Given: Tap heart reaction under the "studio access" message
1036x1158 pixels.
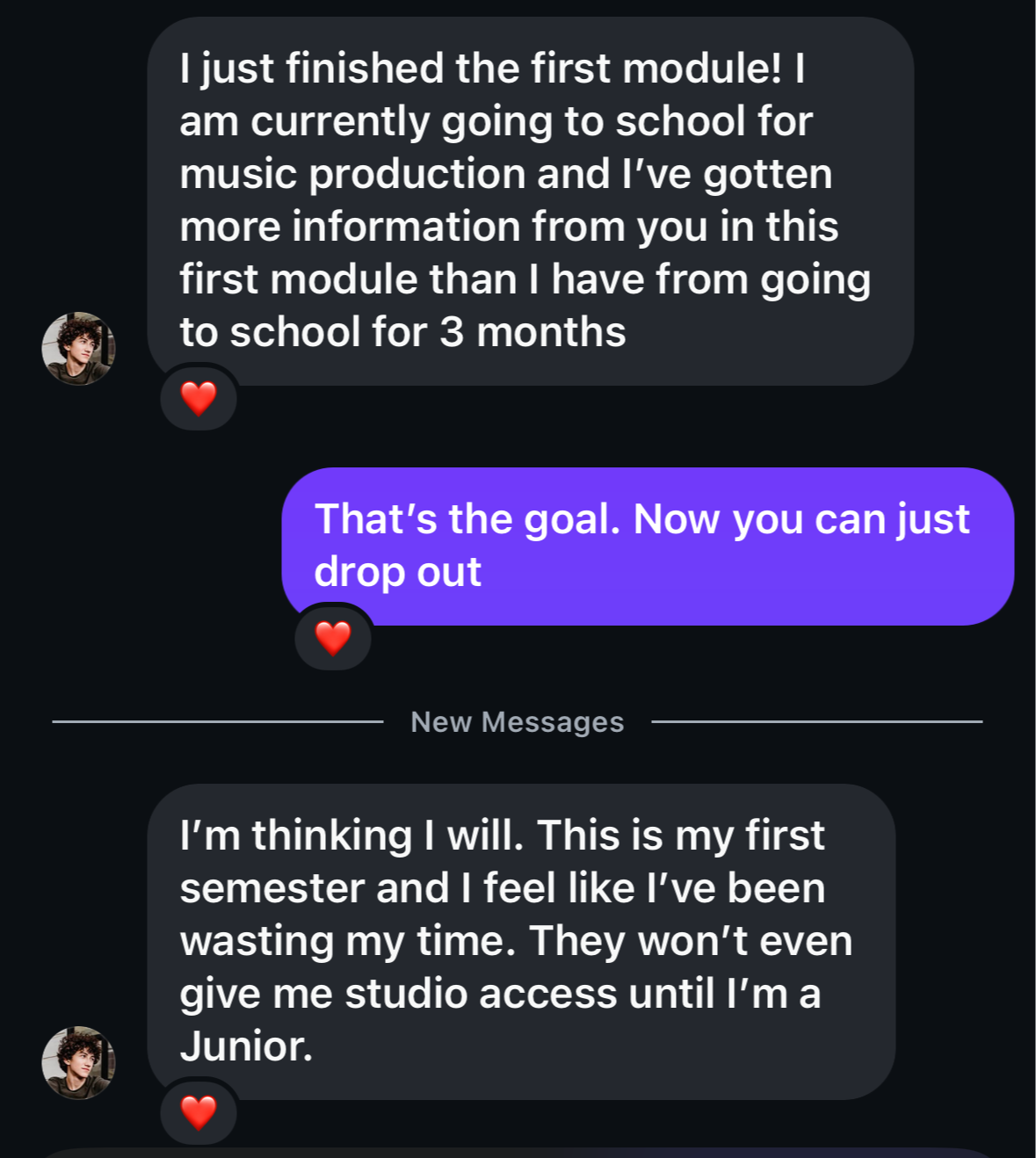Looking at the screenshot, I should (x=199, y=1113).
